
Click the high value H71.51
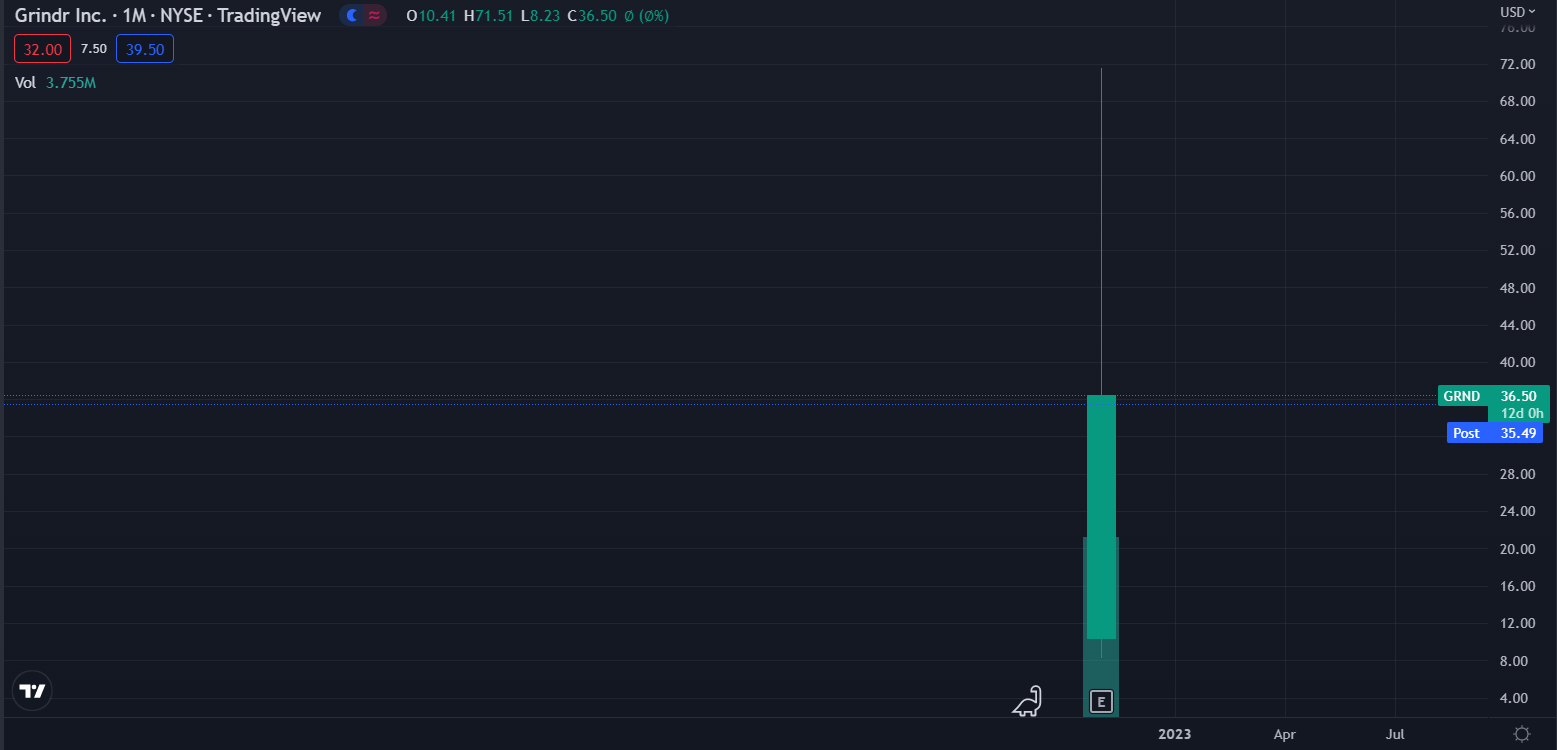point(489,16)
